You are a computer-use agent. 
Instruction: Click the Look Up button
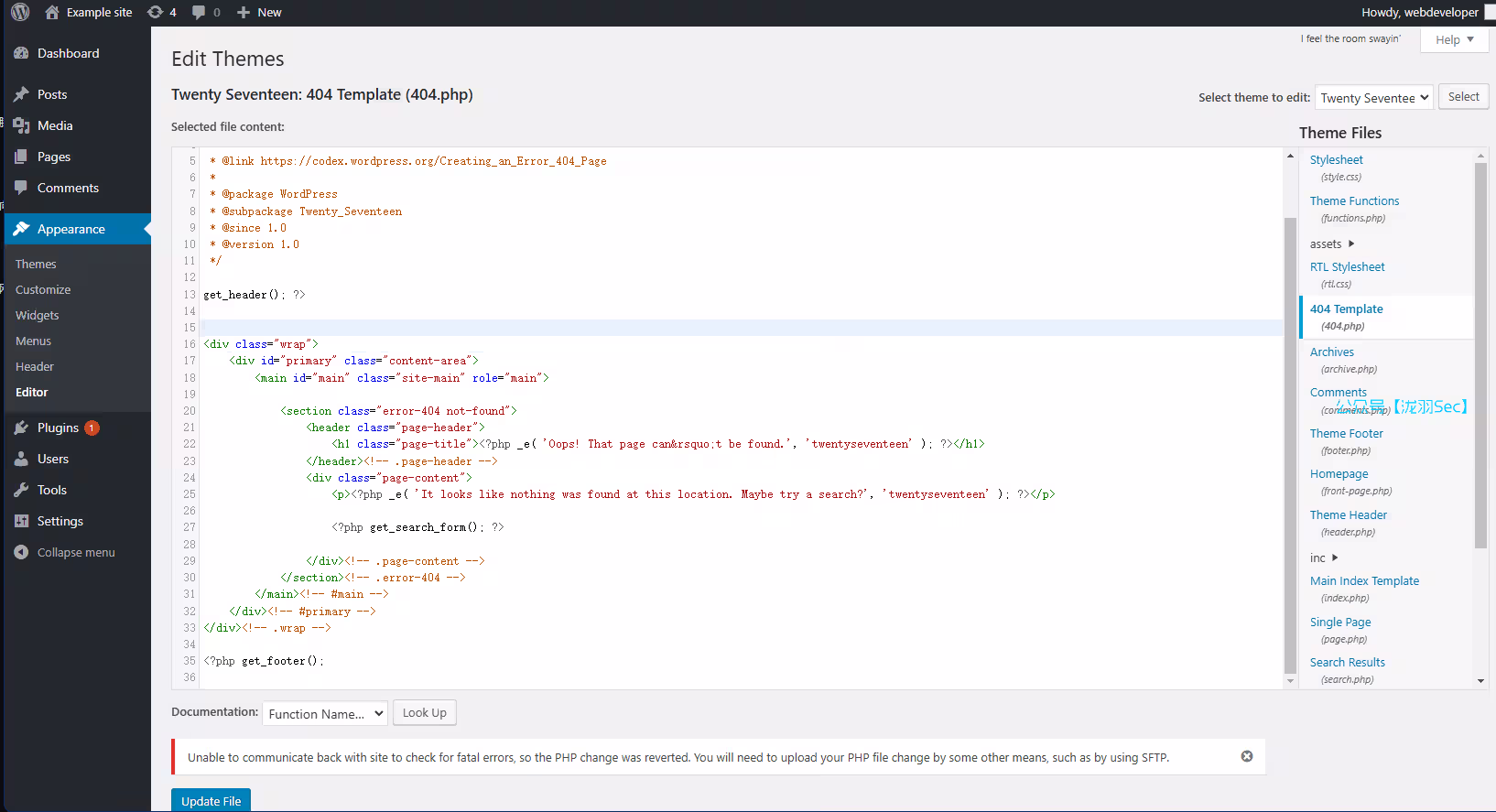click(x=424, y=712)
